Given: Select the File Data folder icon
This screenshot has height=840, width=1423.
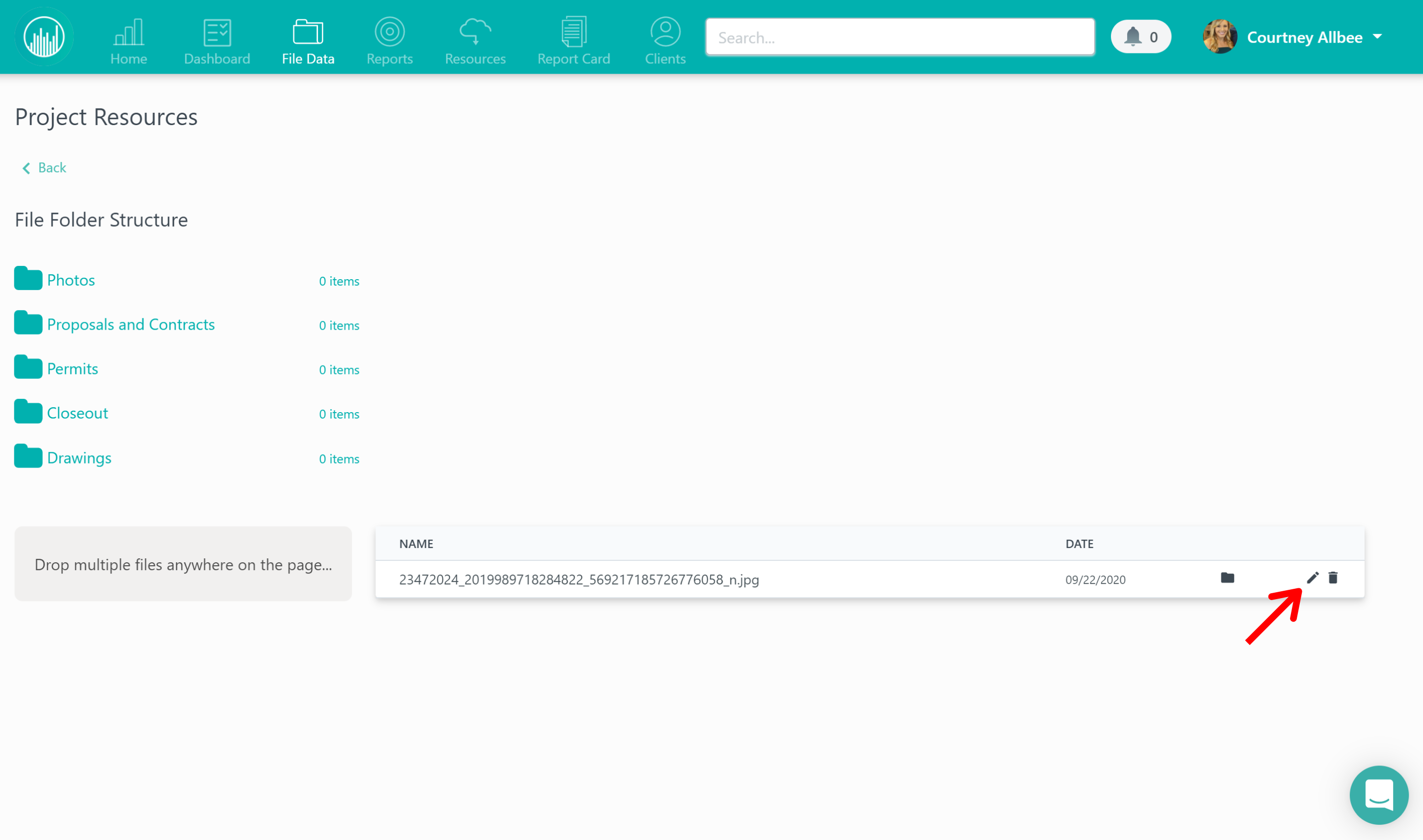Looking at the screenshot, I should [308, 32].
